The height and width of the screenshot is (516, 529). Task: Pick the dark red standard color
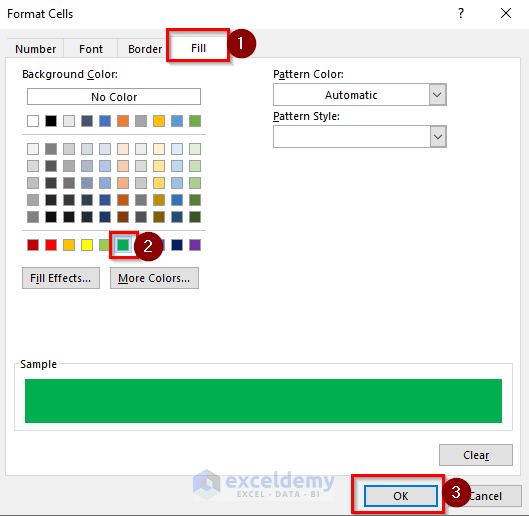[33, 245]
